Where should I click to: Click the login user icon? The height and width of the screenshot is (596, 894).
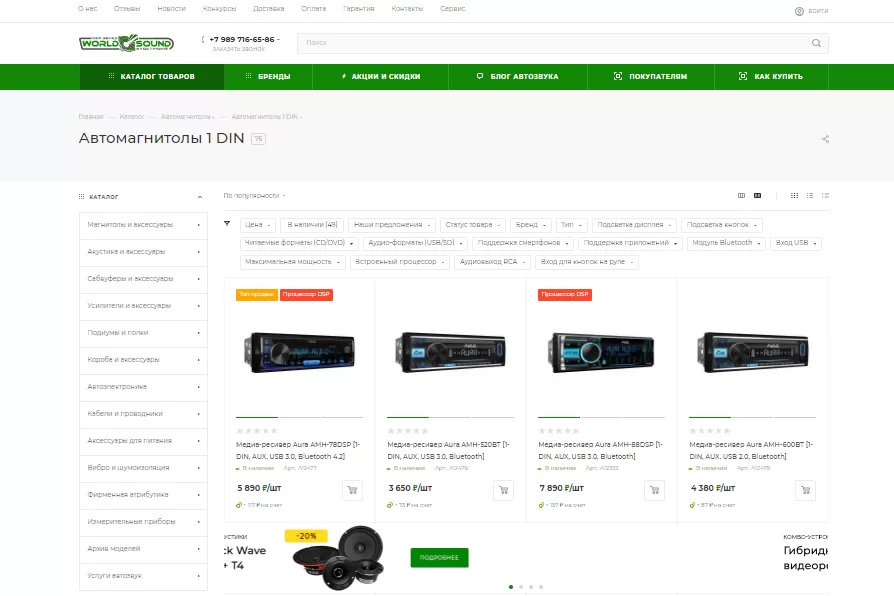click(799, 11)
